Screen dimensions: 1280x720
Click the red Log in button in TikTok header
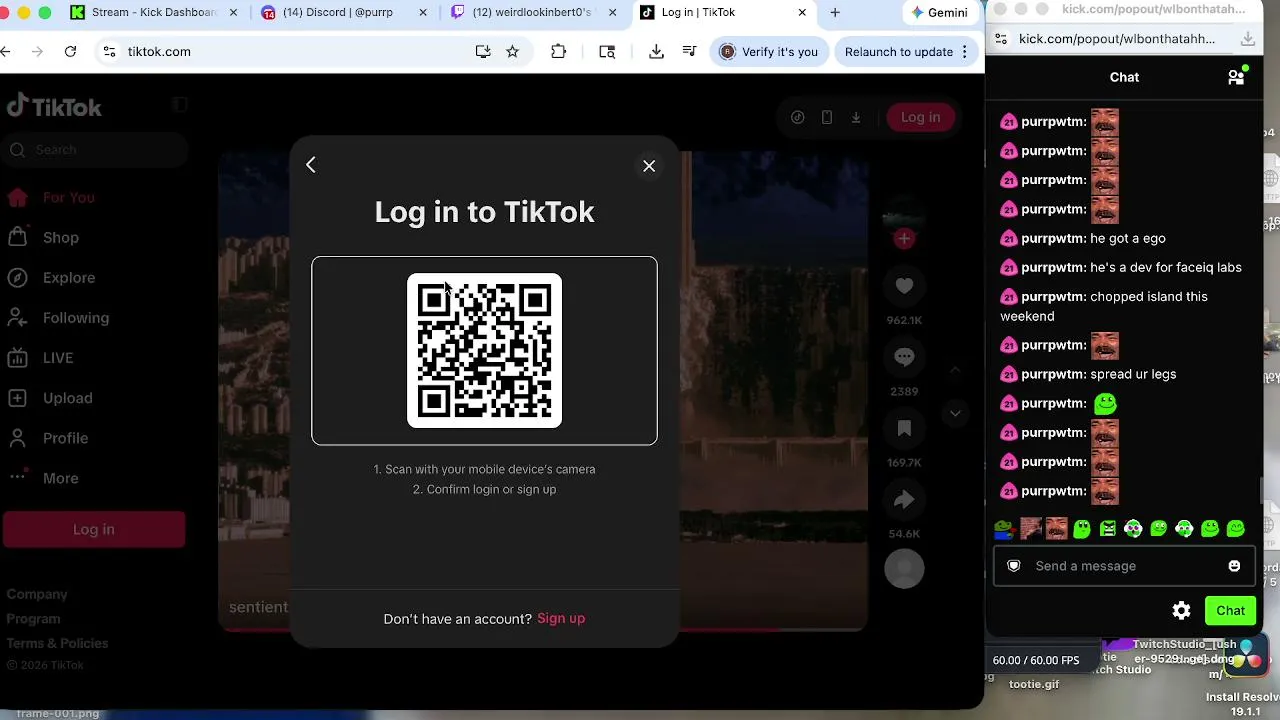tap(920, 117)
